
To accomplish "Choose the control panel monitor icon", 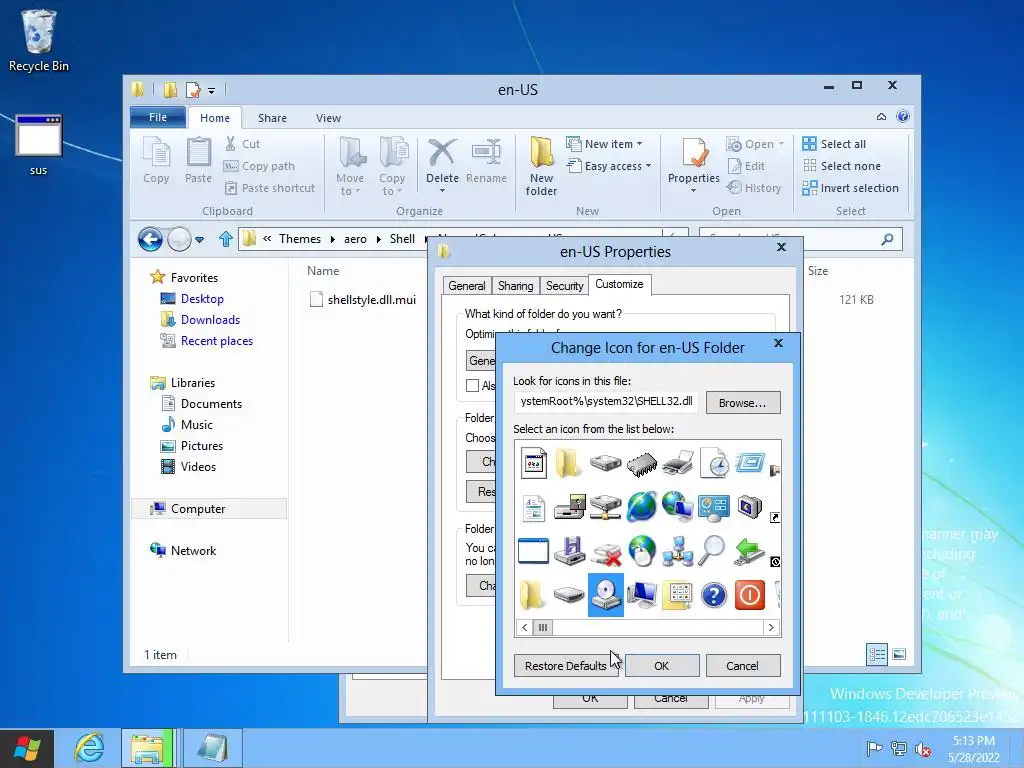I will tap(714, 507).
